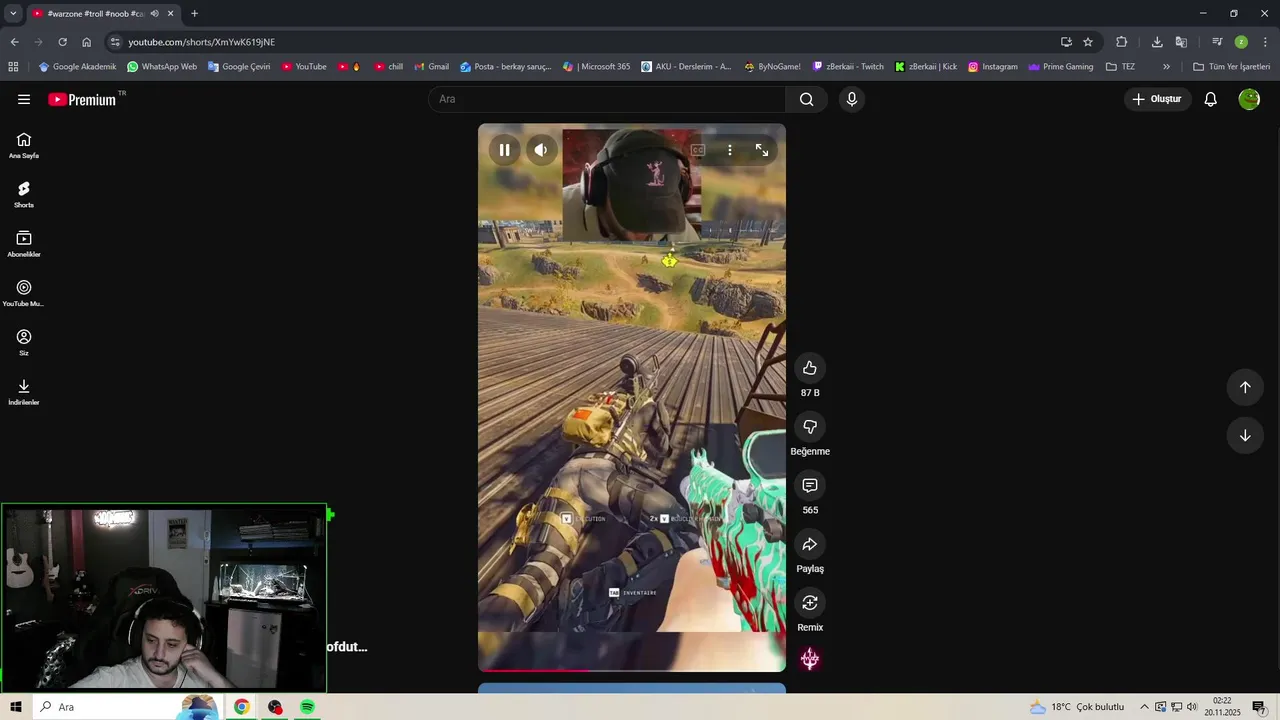Bookmark this page with the star

pos(1088,42)
